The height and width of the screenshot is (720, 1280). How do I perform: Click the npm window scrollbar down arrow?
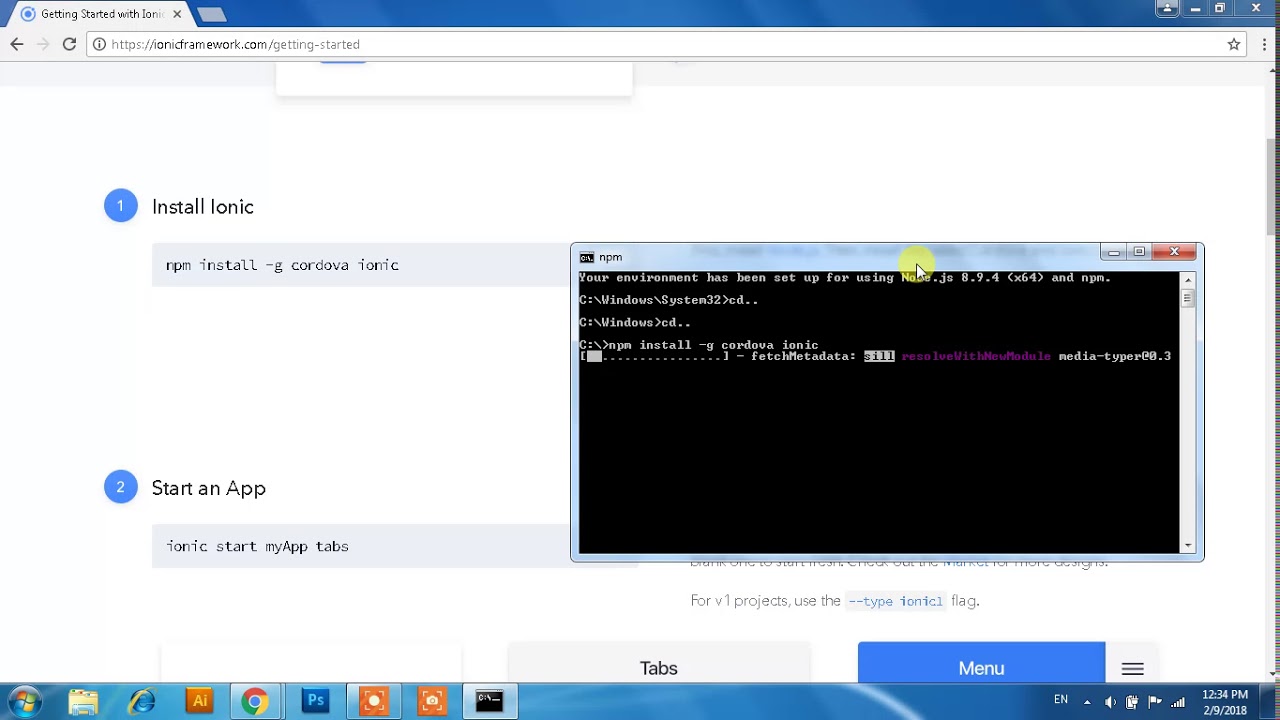point(1188,546)
